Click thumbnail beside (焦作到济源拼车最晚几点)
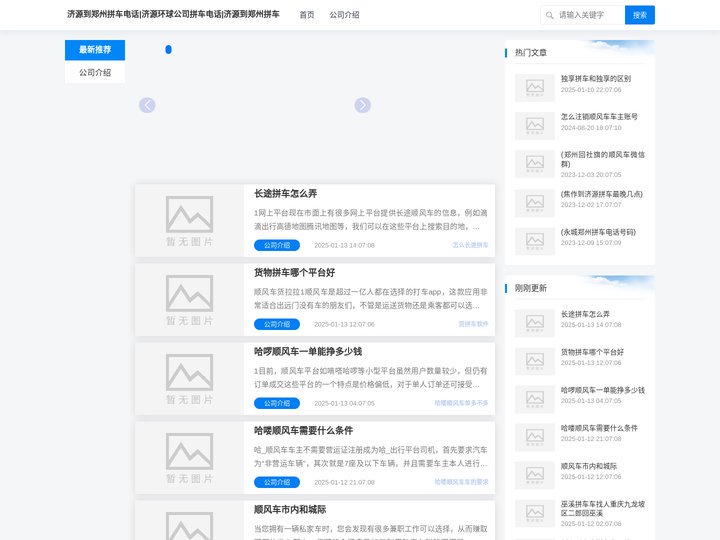Image resolution: width=720 pixels, height=540 pixels. pos(534,203)
